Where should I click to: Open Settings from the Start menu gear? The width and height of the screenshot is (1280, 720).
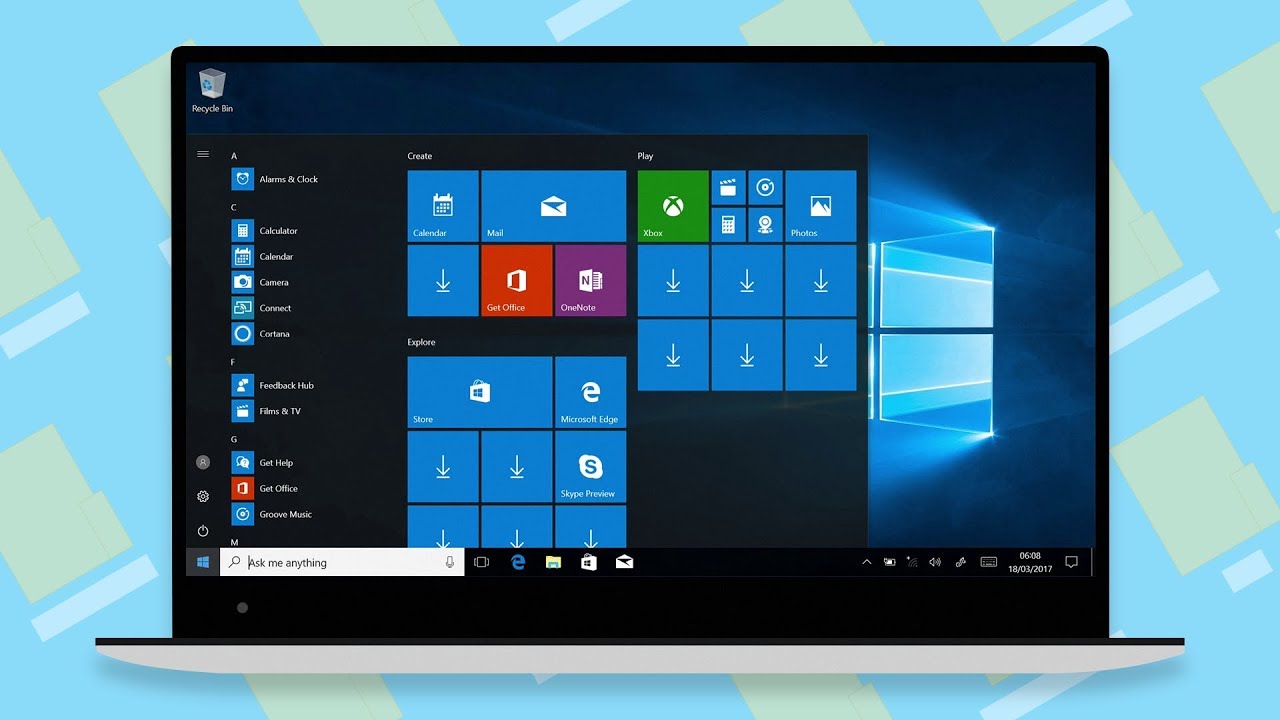(x=203, y=497)
